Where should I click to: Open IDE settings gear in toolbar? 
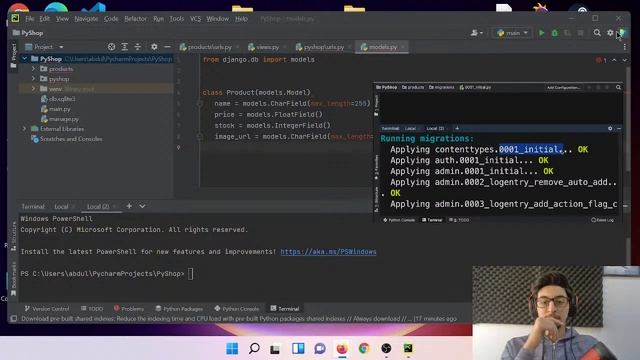click(x=610, y=33)
